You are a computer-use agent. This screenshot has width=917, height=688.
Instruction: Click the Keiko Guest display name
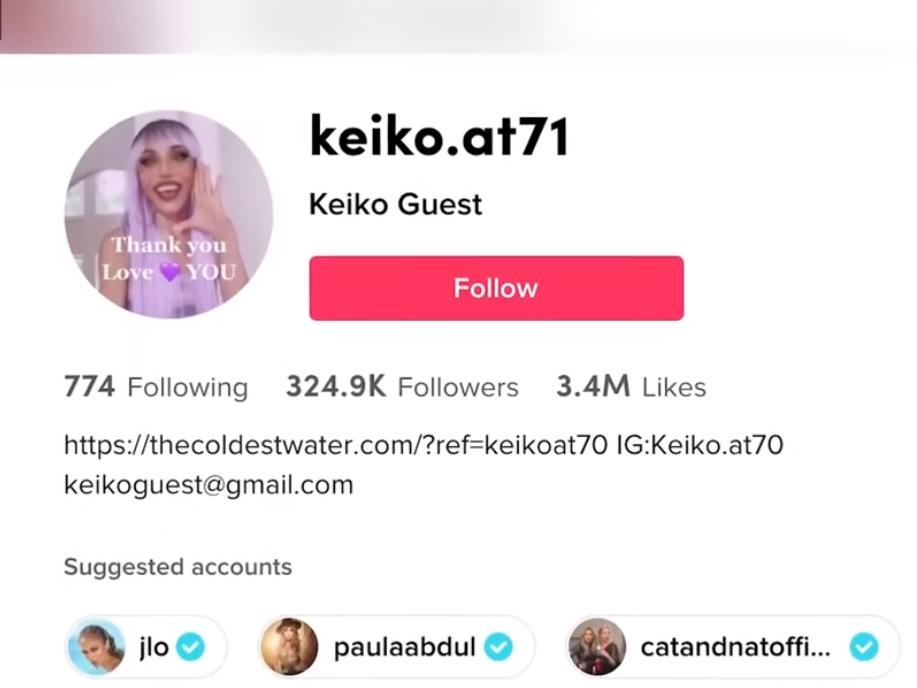tap(395, 205)
